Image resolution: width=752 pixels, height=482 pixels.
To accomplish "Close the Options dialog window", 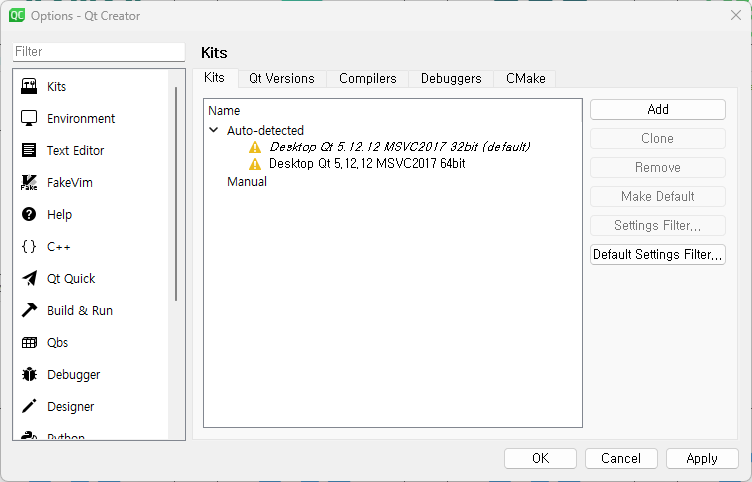I will pos(736,15).
